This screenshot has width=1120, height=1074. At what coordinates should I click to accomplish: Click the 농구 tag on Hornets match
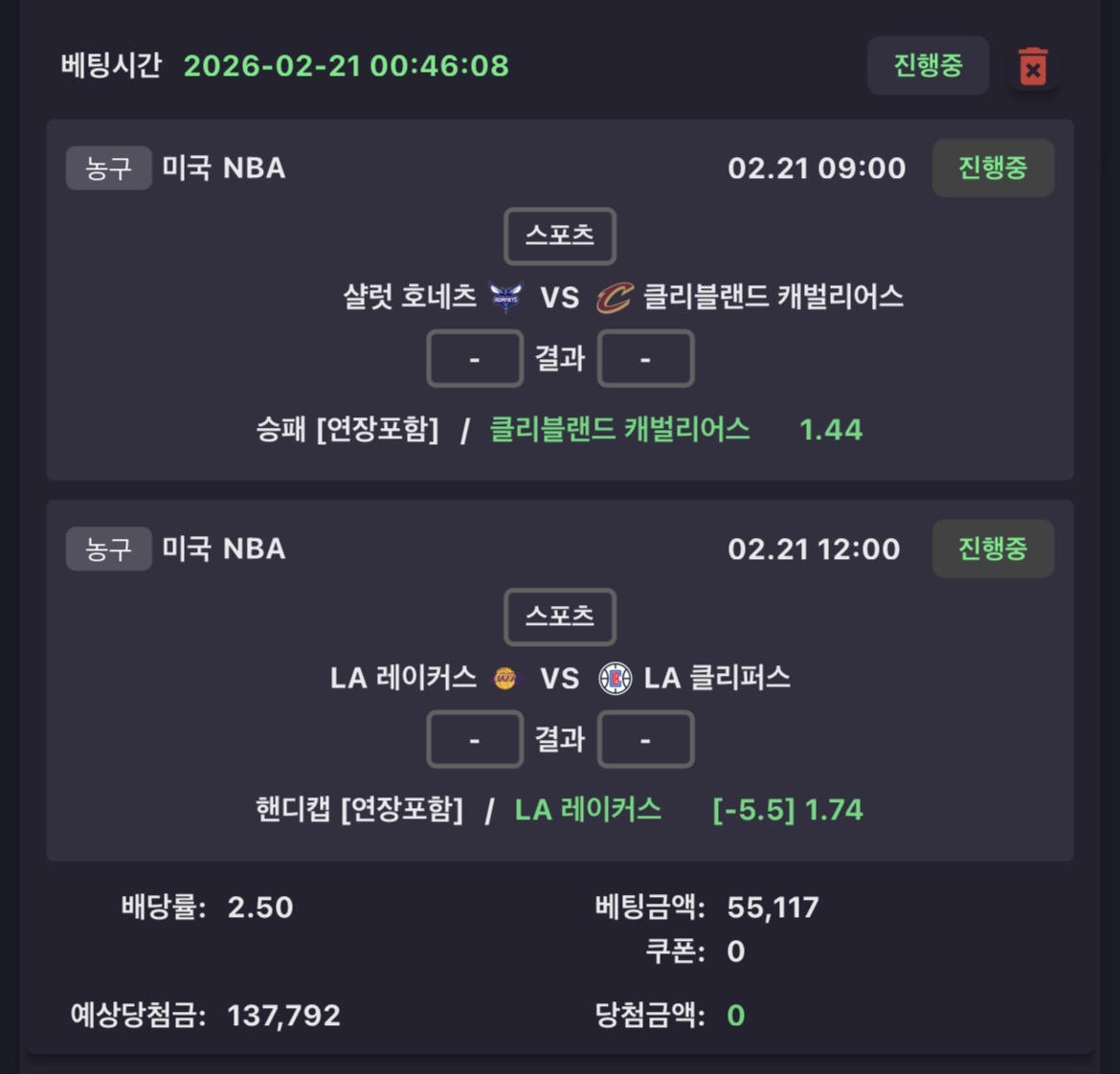(x=108, y=168)
